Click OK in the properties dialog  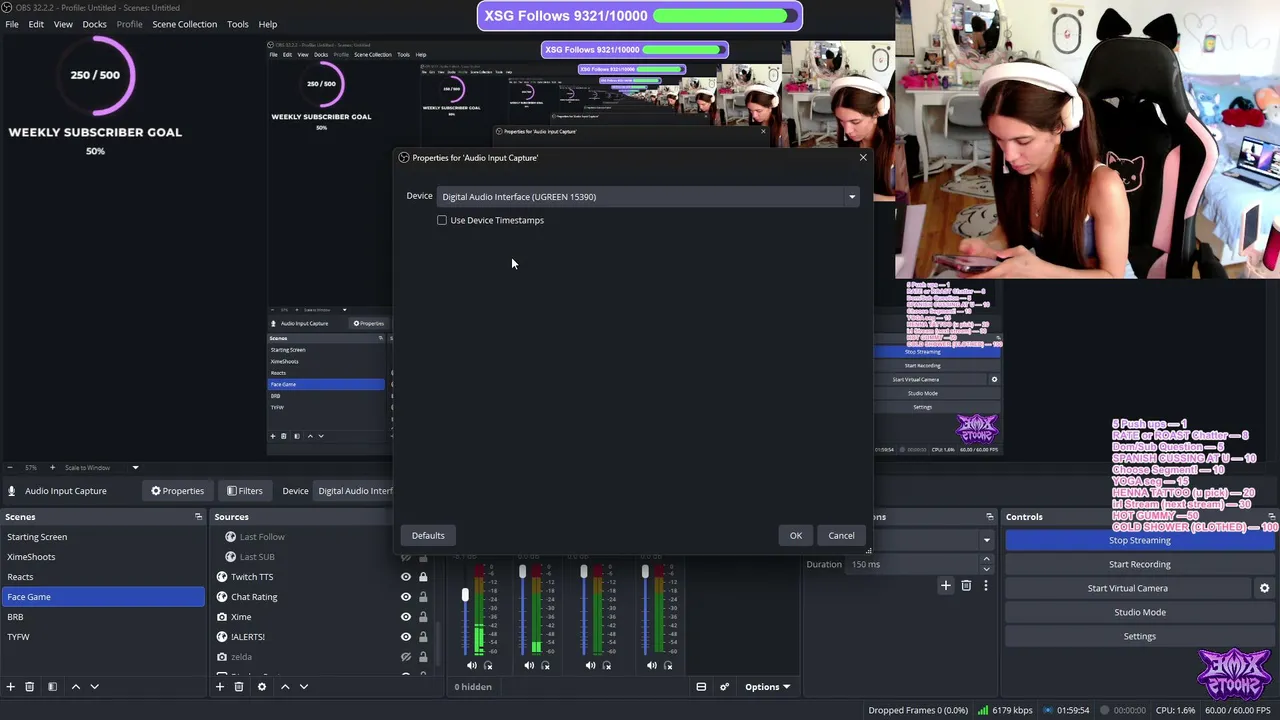[x=796, y=536]
